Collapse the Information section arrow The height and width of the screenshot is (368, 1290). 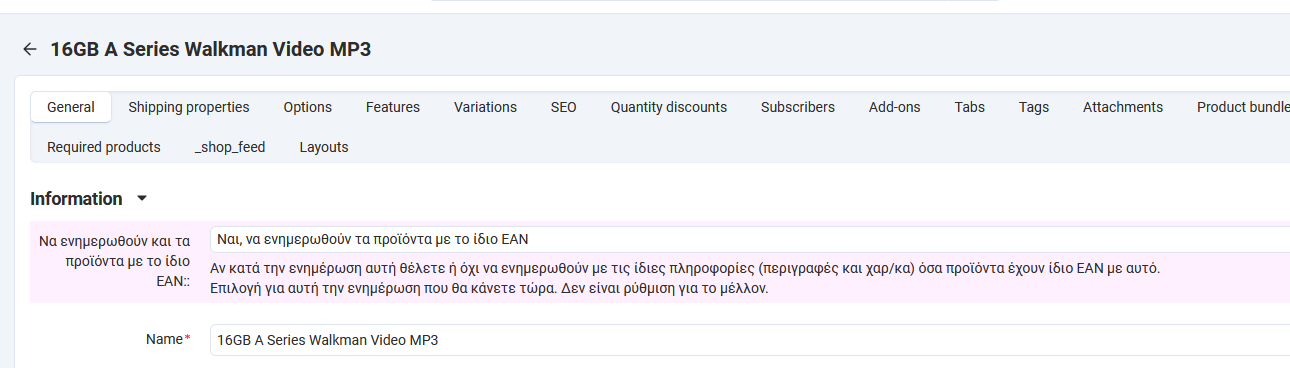[x=141, y=199]
